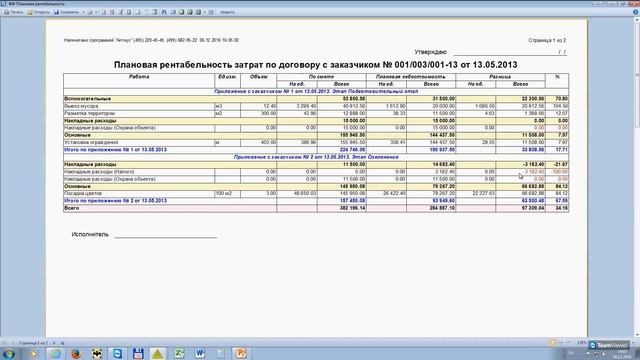The image size is (640, 360).
Task: Click the TeamViewer panel in the corner
Action: (609, 345)
